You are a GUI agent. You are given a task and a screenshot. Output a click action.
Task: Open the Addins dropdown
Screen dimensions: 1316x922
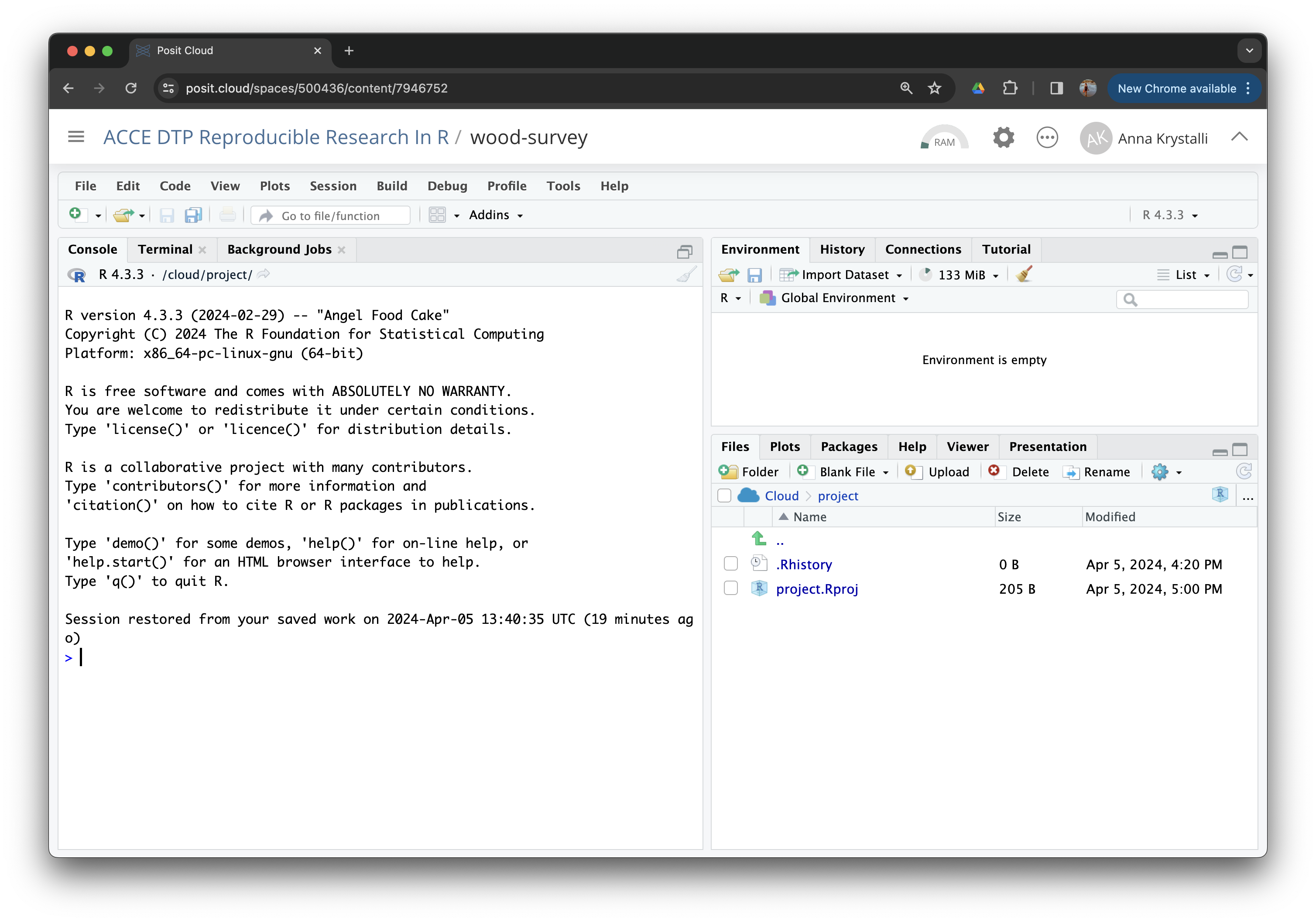497,215
